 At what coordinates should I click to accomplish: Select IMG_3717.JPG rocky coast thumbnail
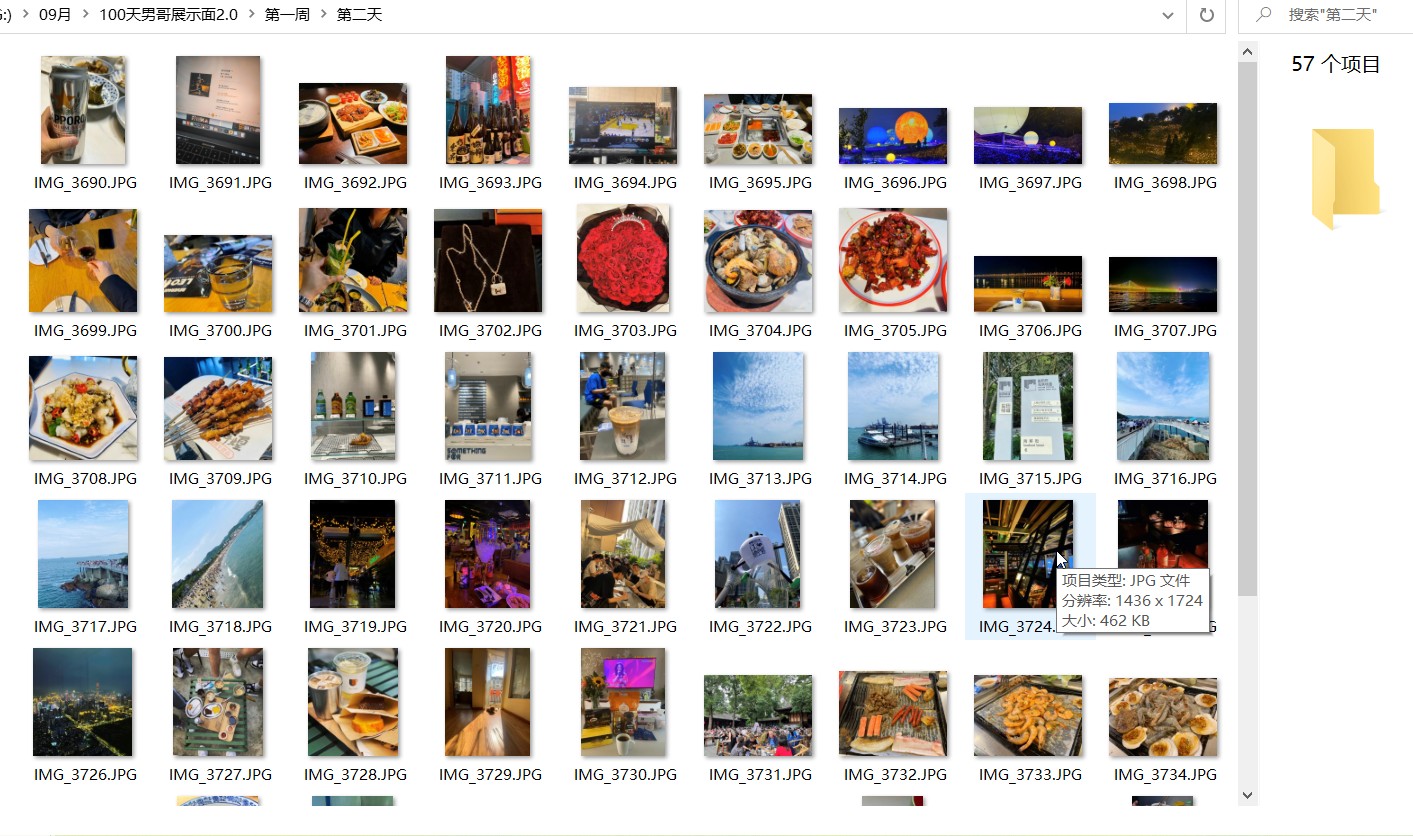coord(83,554)
